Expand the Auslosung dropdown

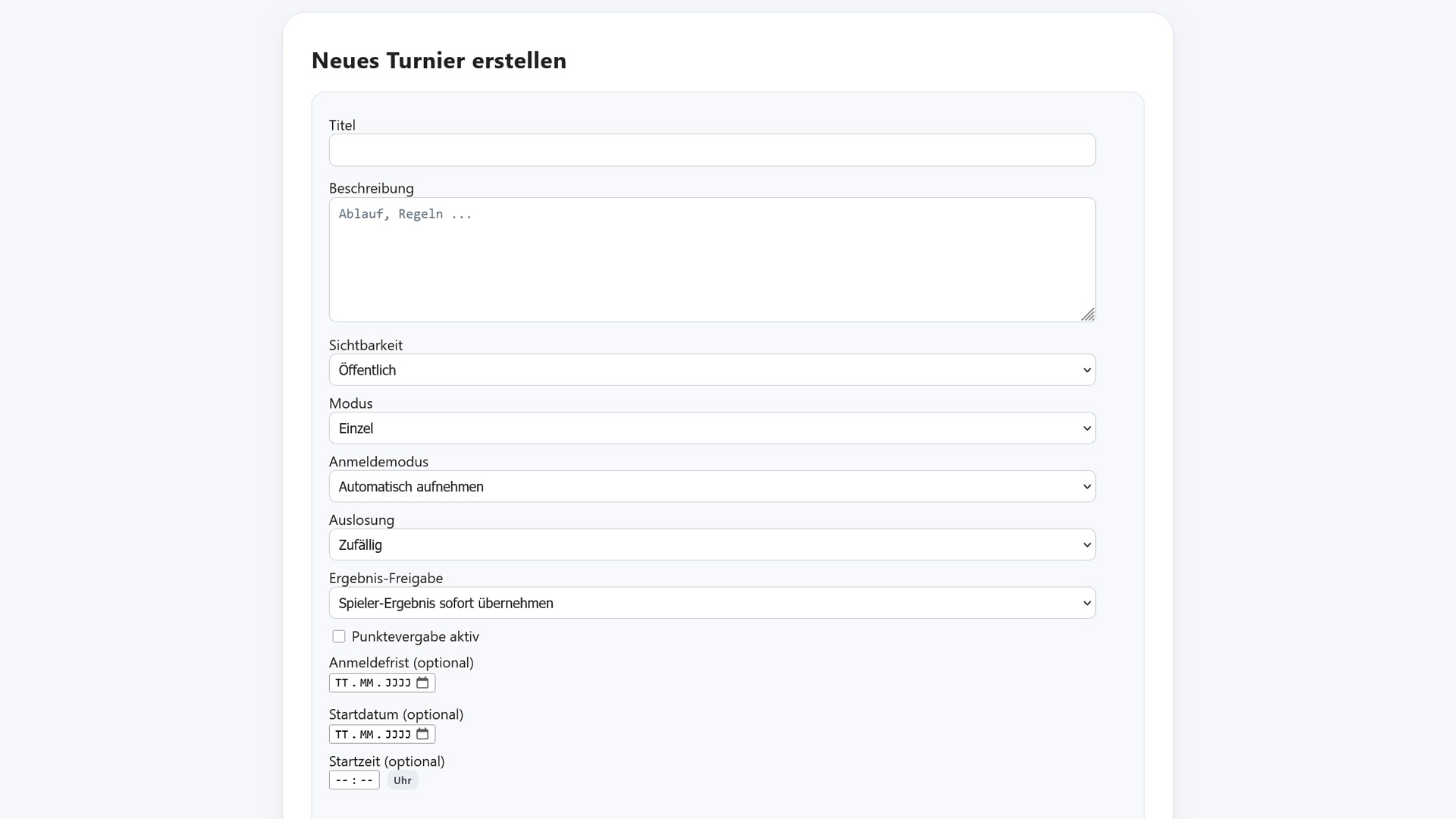point(712,545)
